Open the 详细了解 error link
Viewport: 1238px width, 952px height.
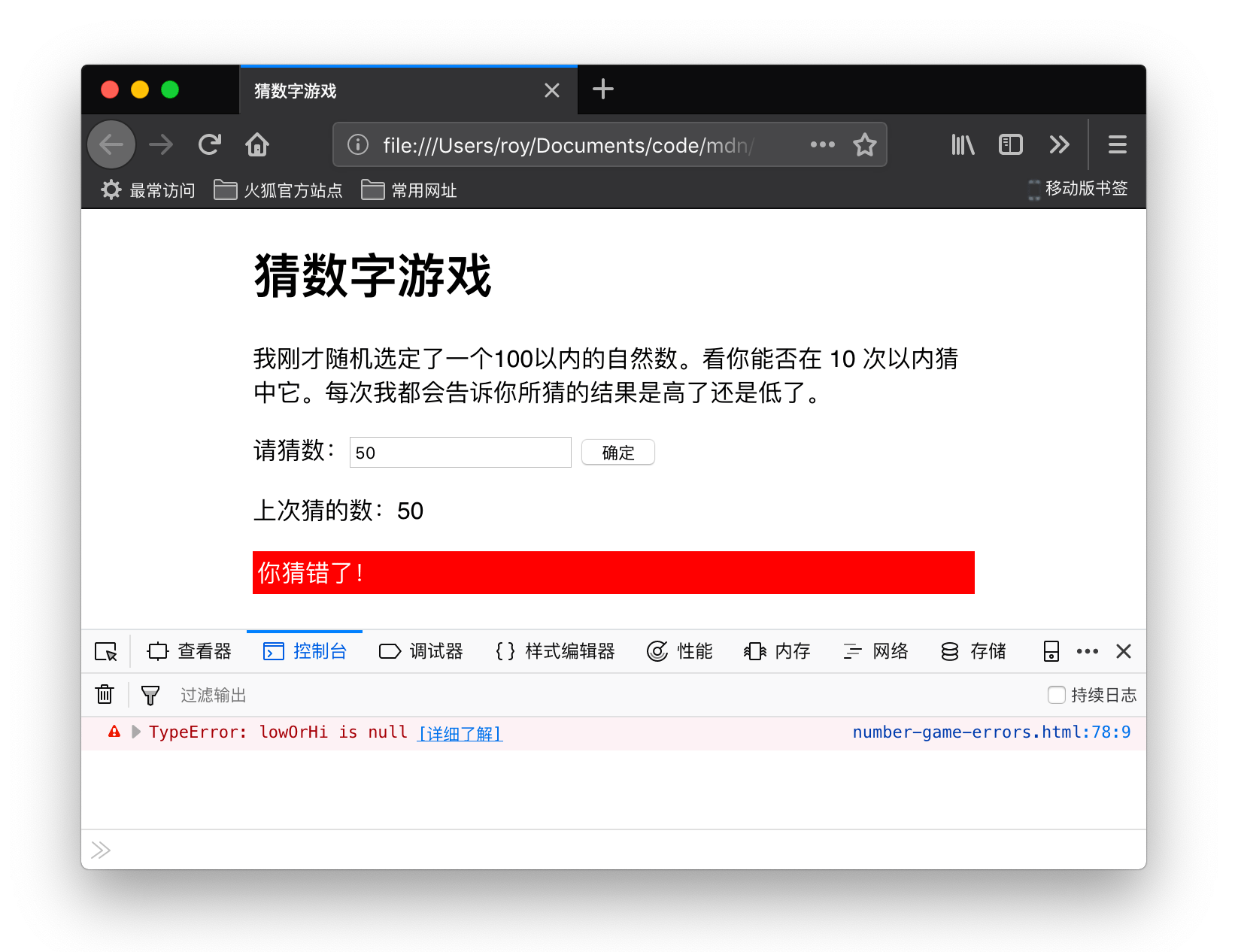coord(460,733)
